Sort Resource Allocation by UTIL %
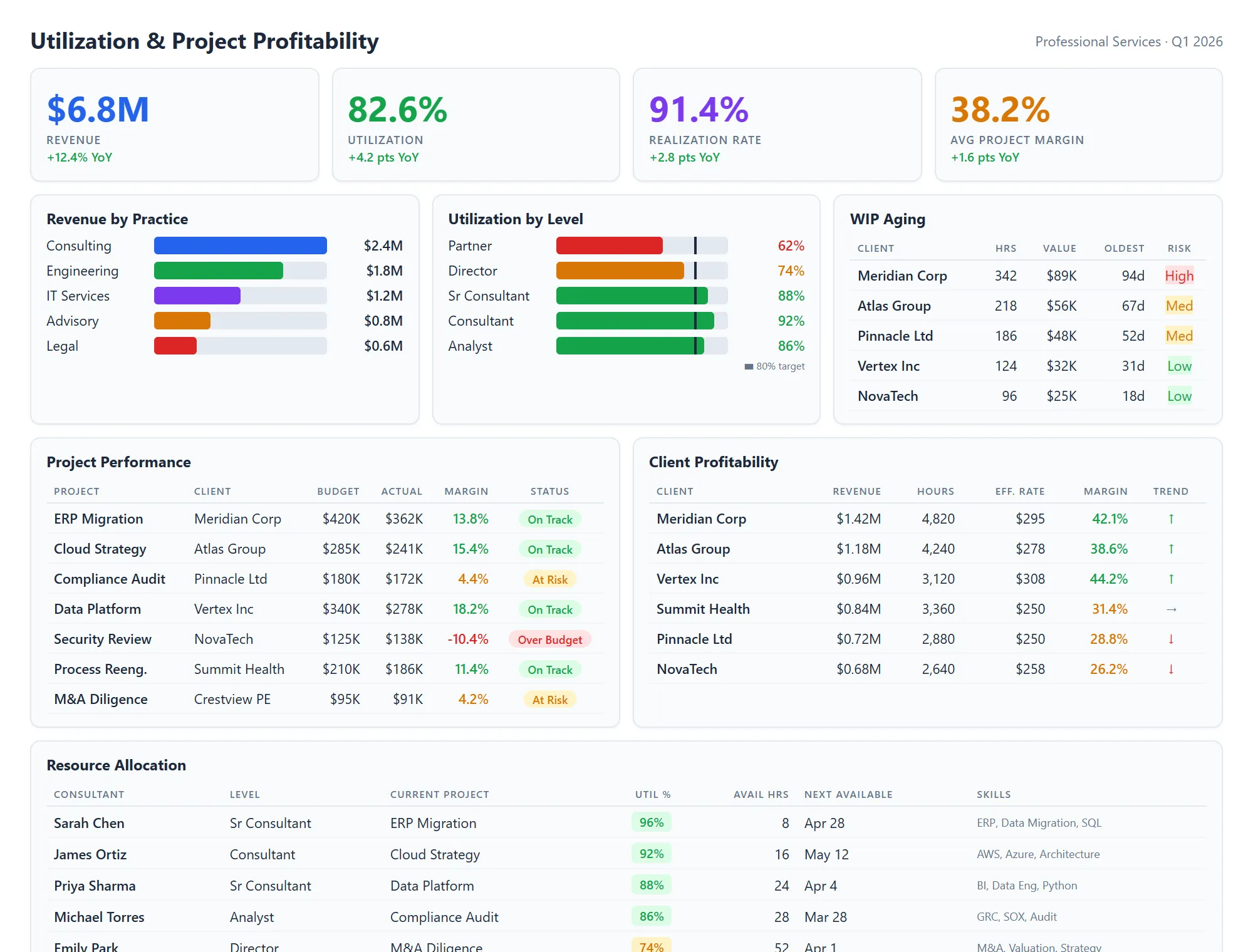 pos(652,794)
